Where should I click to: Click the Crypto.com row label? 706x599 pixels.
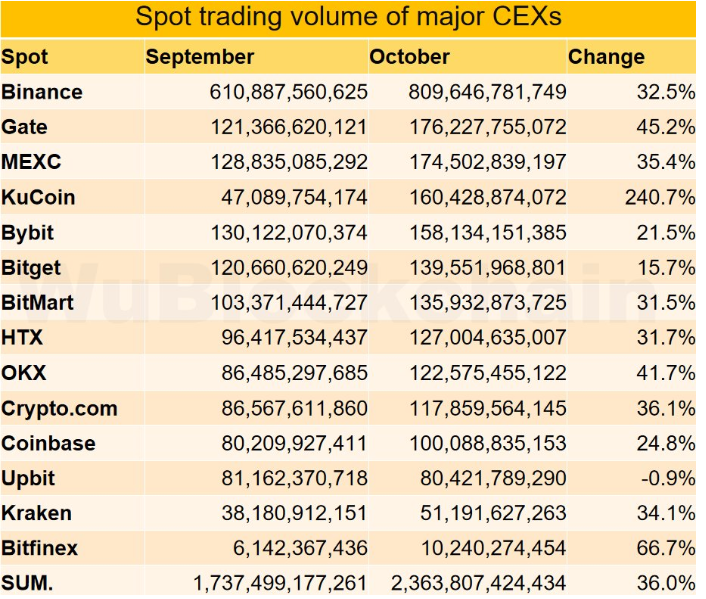click(59, 408)
